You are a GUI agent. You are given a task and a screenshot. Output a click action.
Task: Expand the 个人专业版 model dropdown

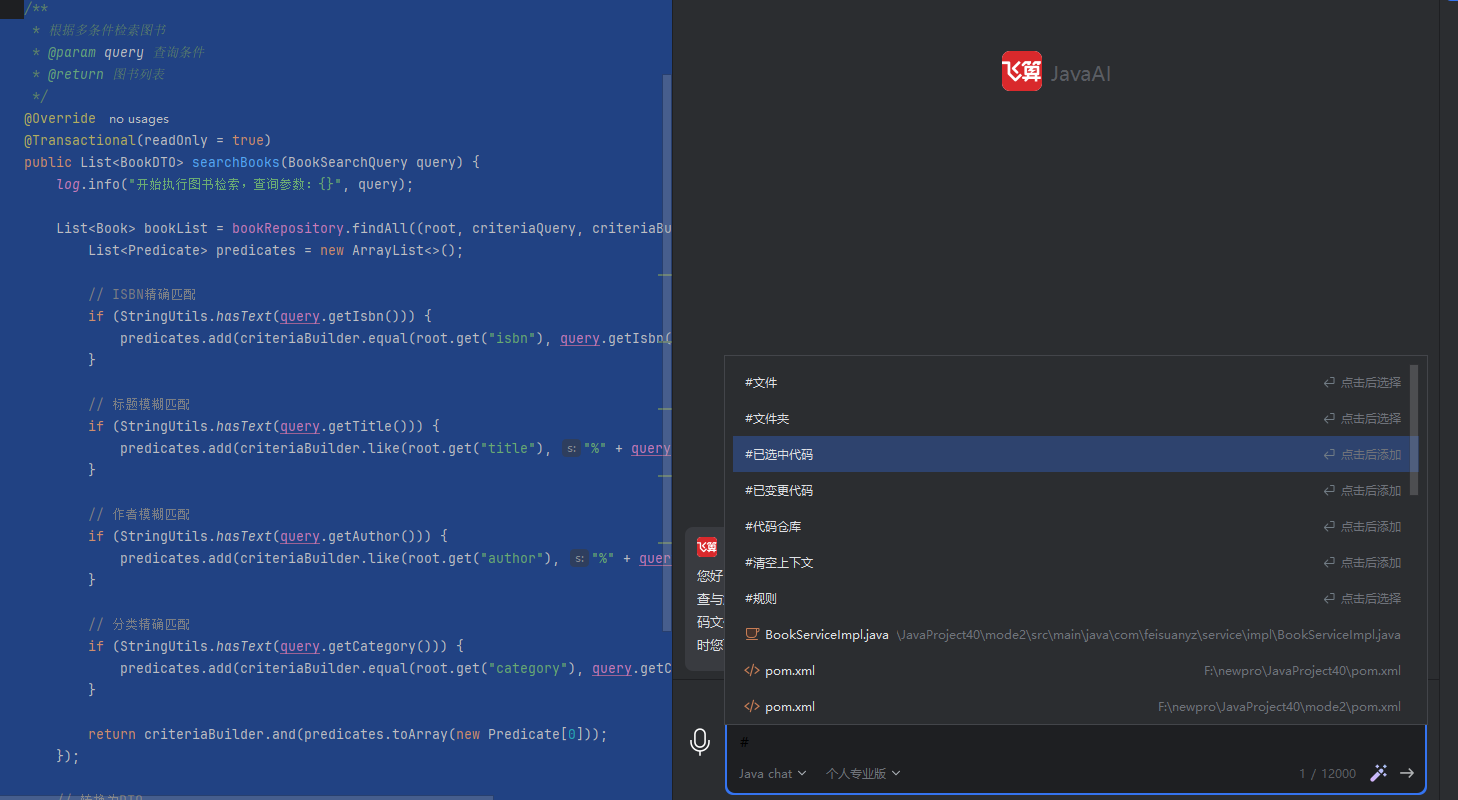[x=862, y=773]
